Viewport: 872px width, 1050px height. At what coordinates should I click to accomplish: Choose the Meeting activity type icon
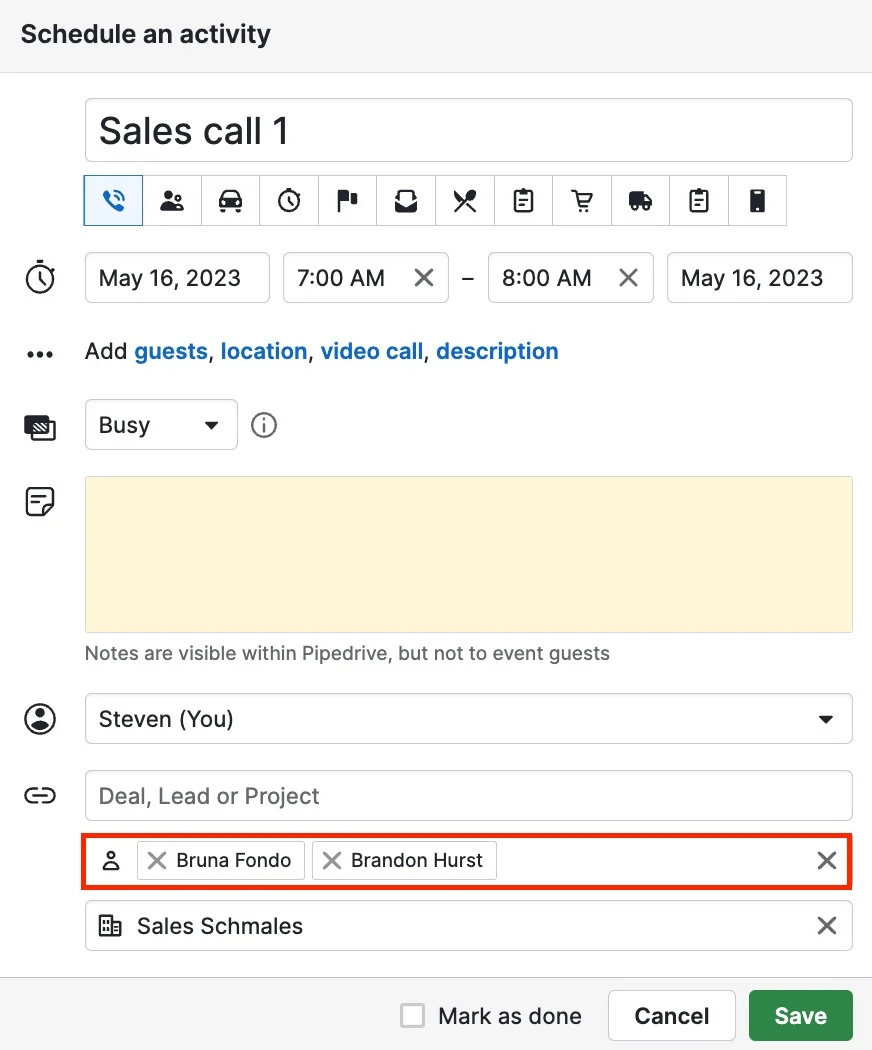point(172,200)
